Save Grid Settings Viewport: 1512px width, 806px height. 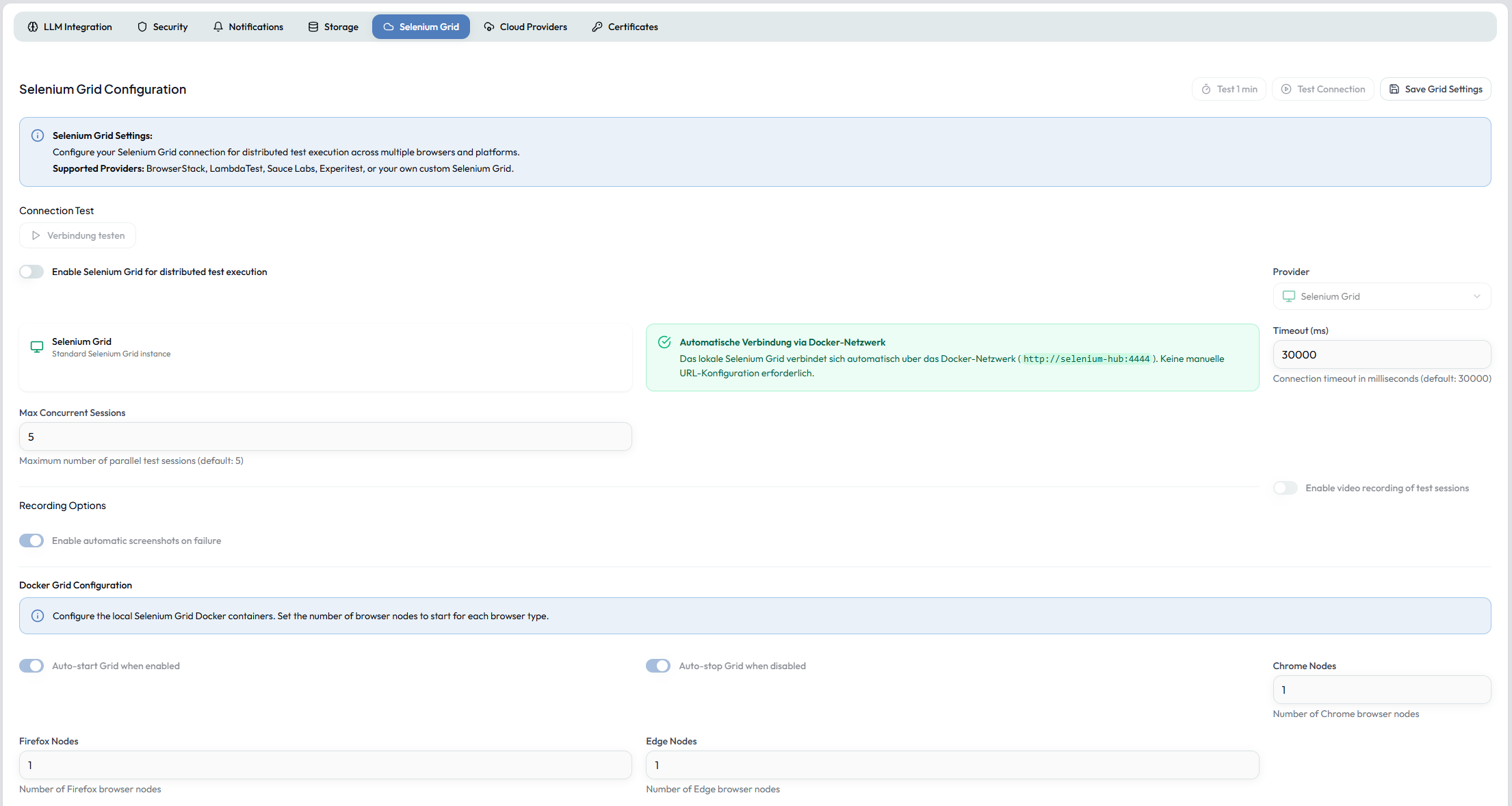(1435, 89)
